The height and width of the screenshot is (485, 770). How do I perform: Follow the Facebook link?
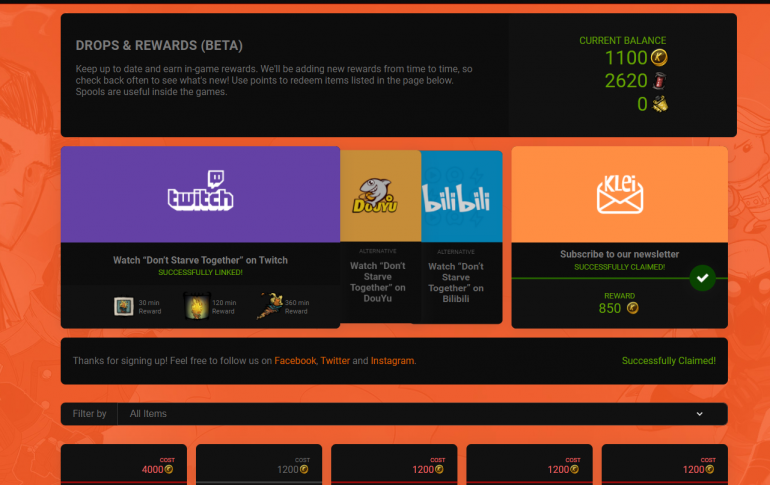coord(295,361)
